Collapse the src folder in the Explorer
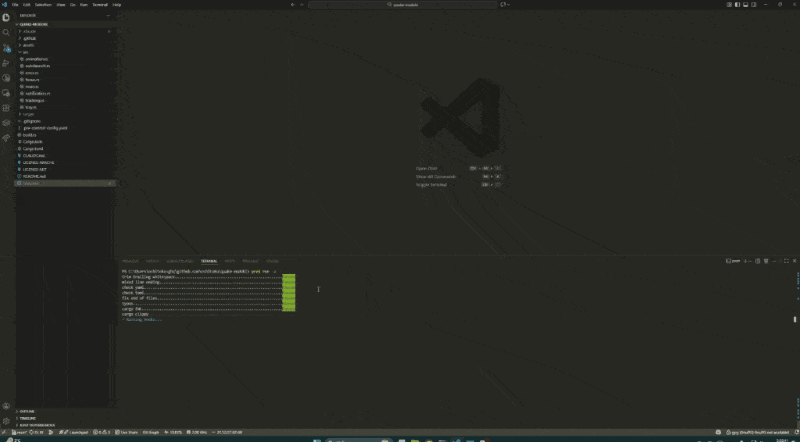This screenshot has height=442, width=800. pyautogui.click(x=26, y=52)
